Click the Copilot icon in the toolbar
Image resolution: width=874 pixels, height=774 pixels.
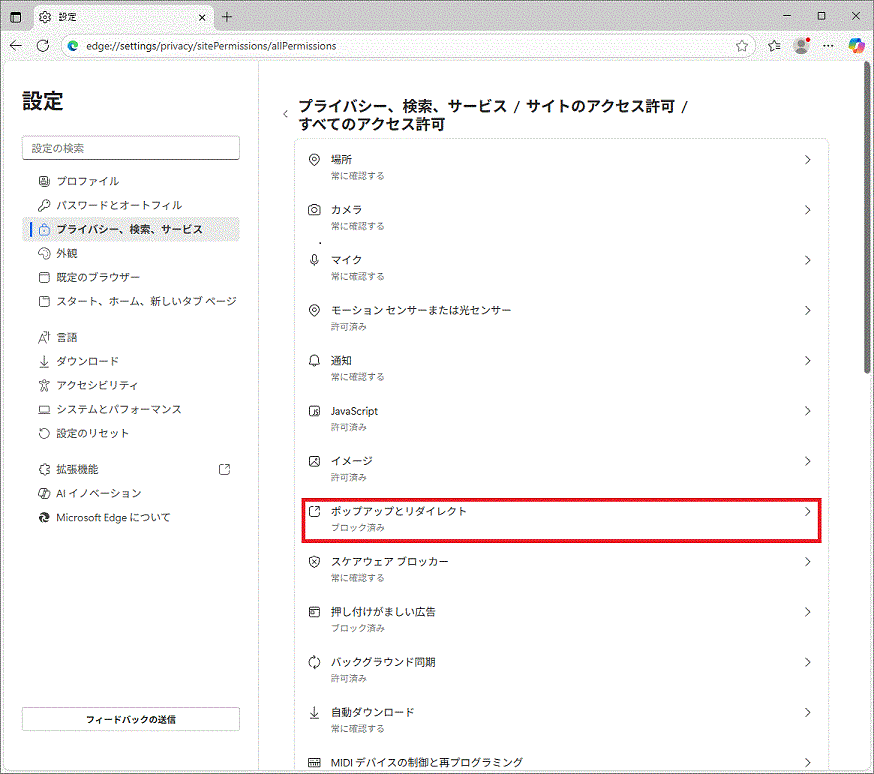coord(856,46)
